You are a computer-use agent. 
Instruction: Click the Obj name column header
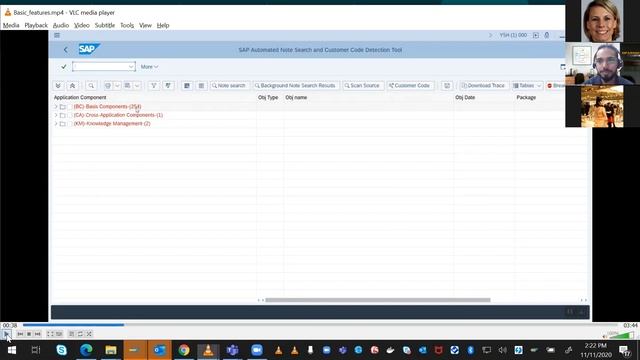tap(296, 98)
